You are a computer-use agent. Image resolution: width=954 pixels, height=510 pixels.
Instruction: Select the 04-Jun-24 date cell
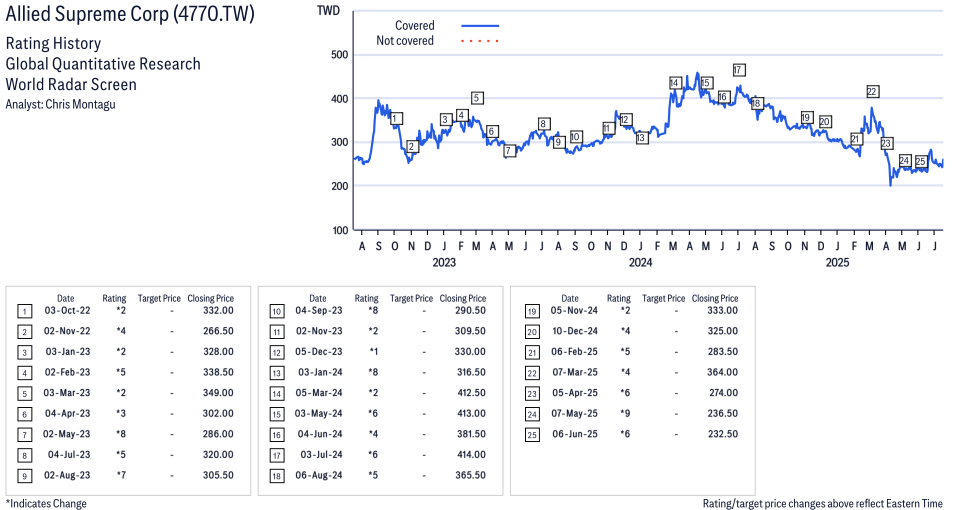pos(320,434)
